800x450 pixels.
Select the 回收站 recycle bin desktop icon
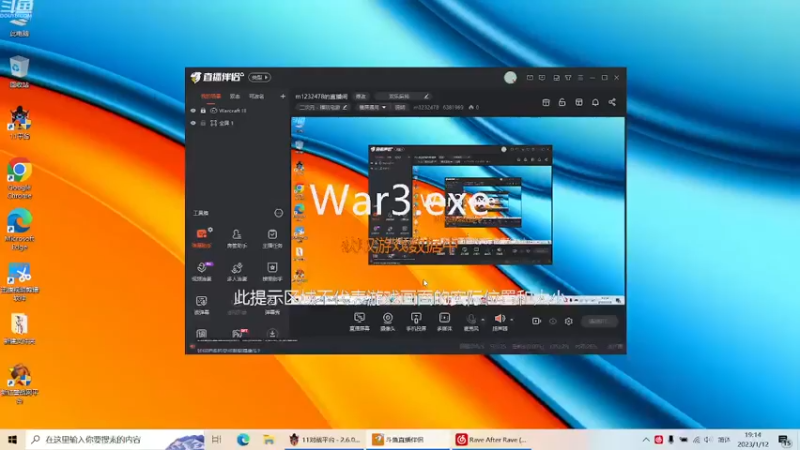click(19, 72)
